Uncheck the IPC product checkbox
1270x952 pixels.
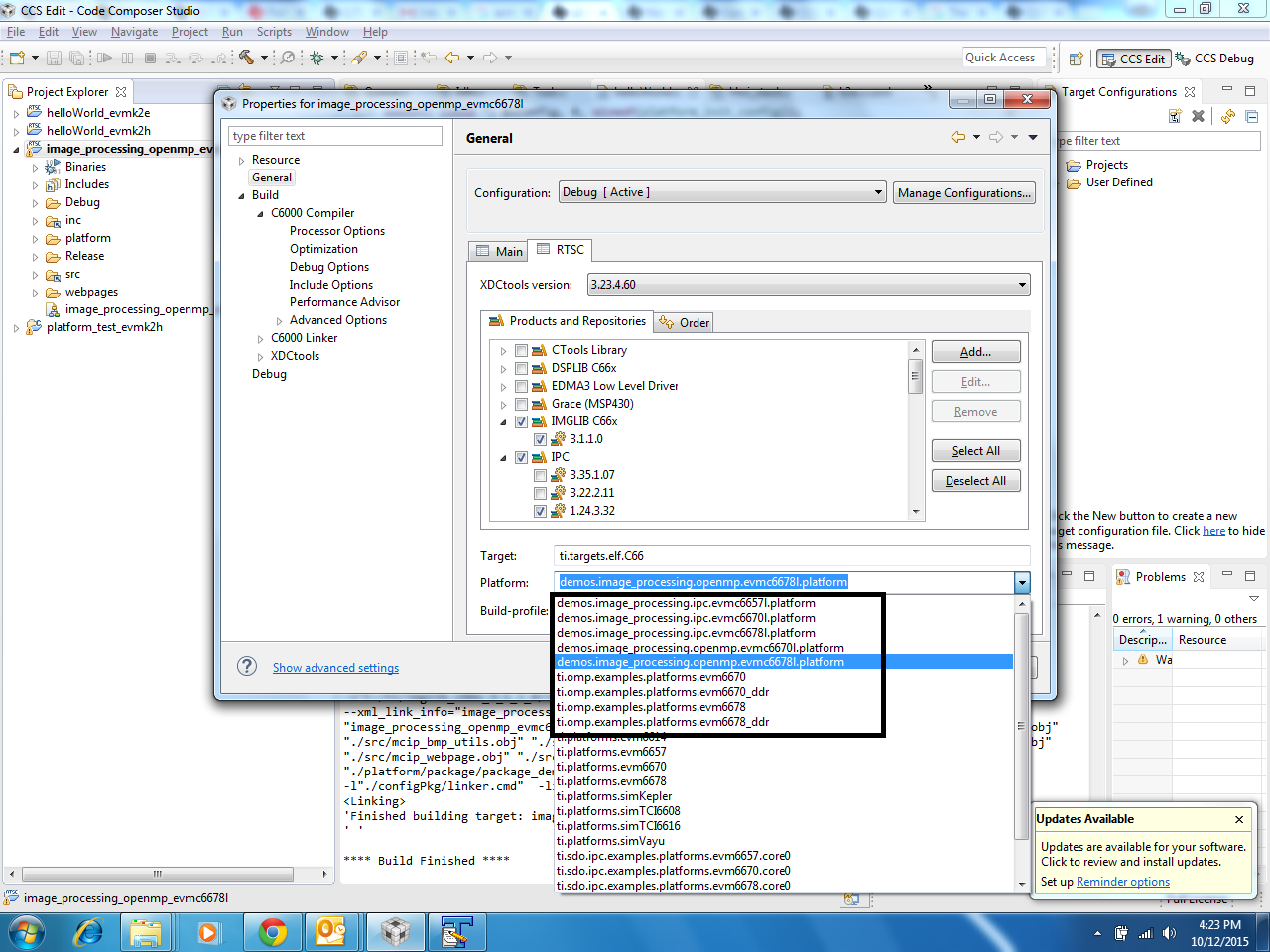pyautogui.click(x=521, y=457)
